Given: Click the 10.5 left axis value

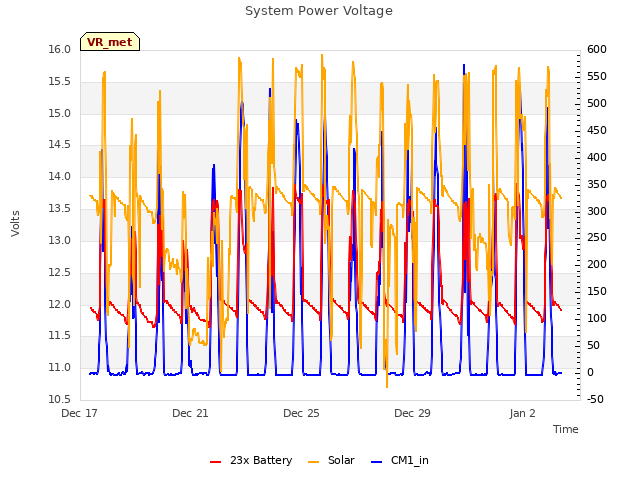Looking at the screenshot, I should pyautogui.click(x=60, y=400).
